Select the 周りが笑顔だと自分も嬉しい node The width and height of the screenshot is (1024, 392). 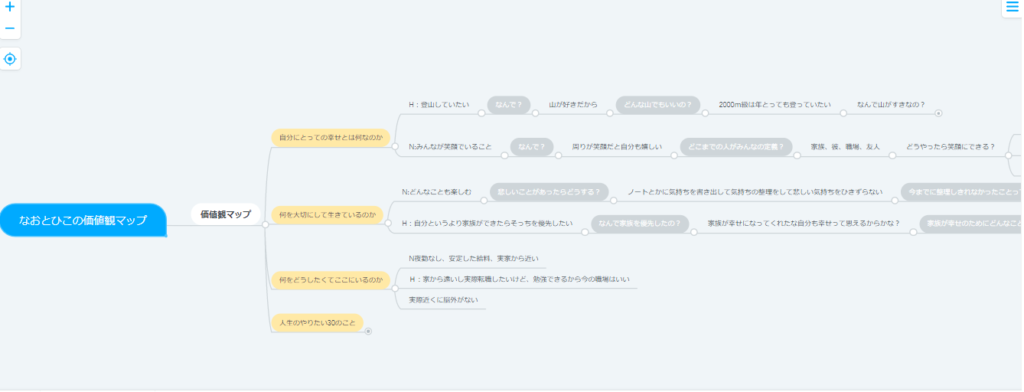(x=617, y=147)
